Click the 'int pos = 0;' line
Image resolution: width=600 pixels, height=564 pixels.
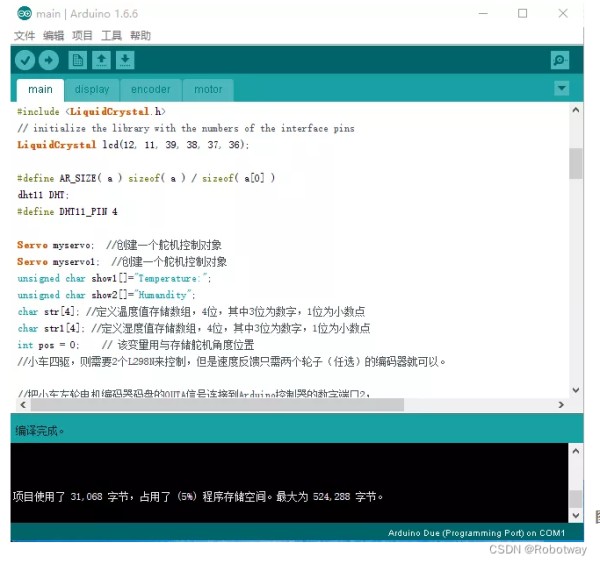(135, 345)
